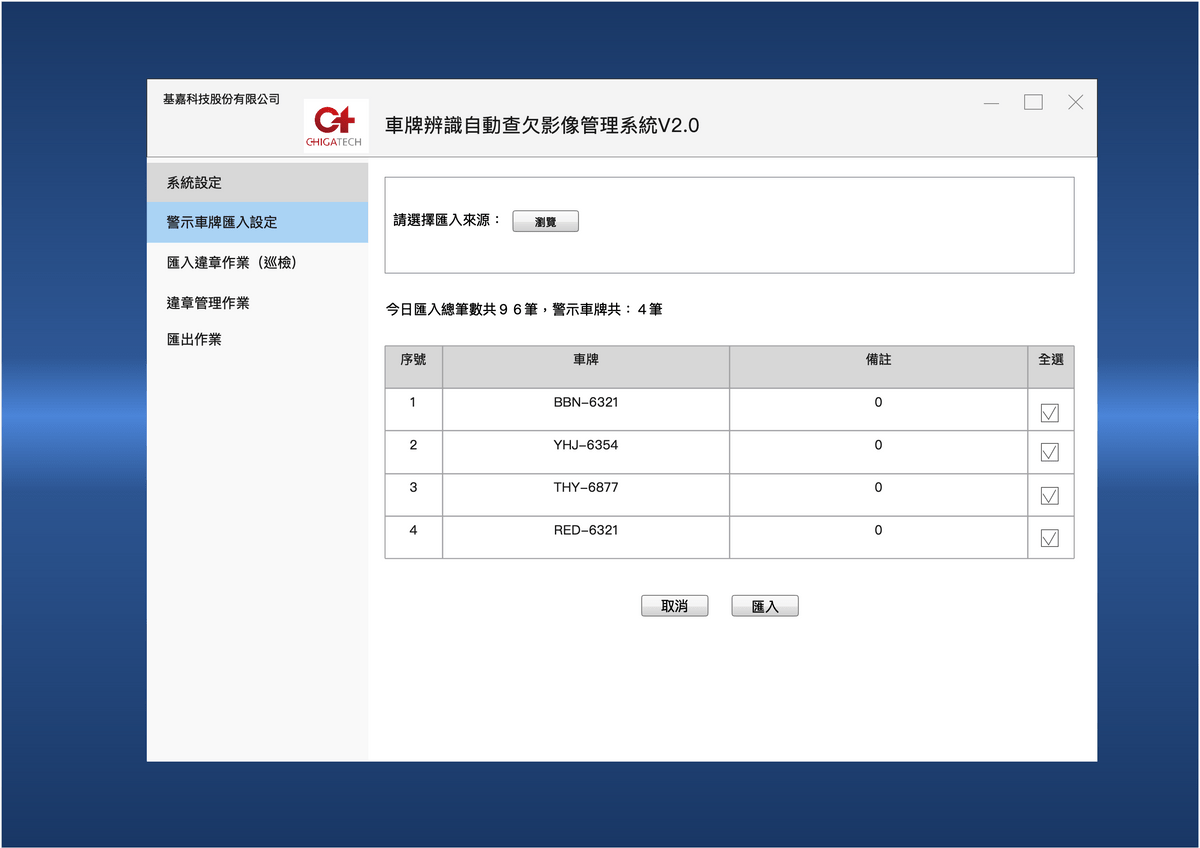Viewport: 1200px width, 848px height.
Task: Click the 匯入 import button
Action: [765, 606]
